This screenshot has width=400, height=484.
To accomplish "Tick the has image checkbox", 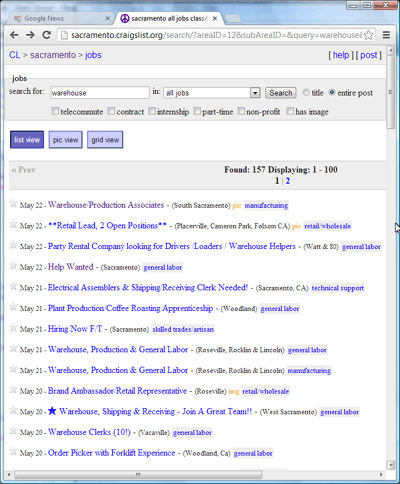I will pyautogui.click(x=290, y=111).
